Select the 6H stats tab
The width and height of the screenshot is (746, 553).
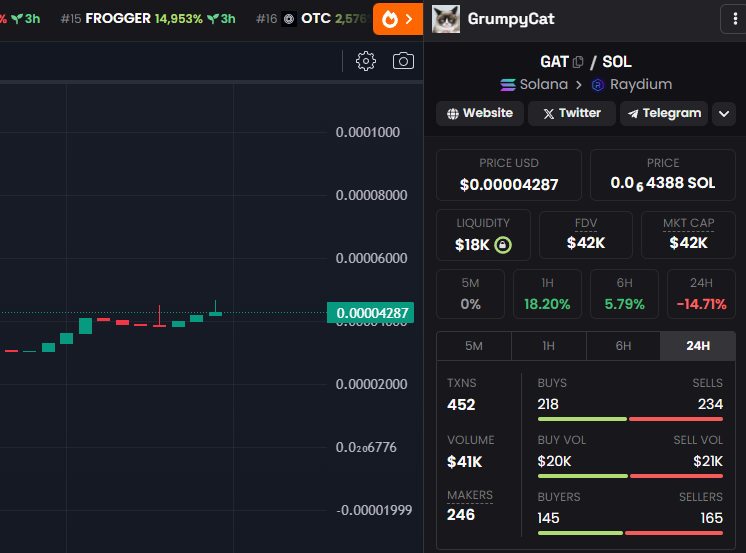pos(623,346)
